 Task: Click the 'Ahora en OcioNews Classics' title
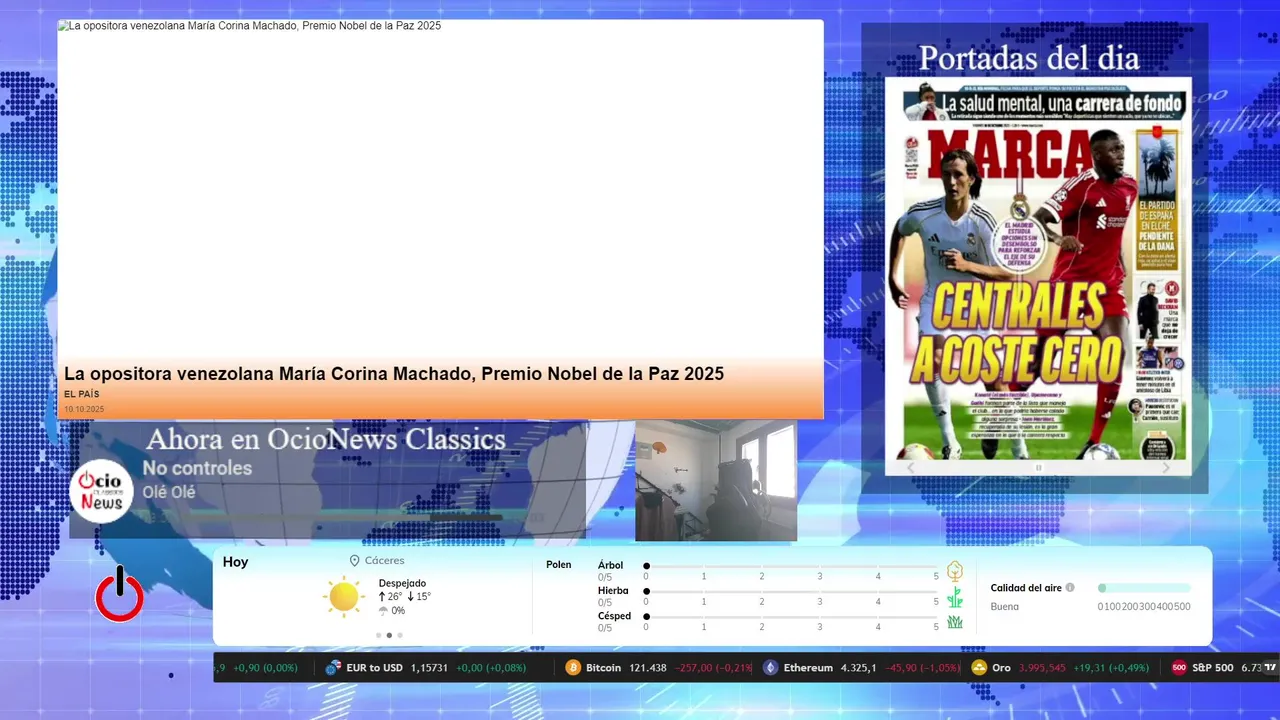point(326,439)
